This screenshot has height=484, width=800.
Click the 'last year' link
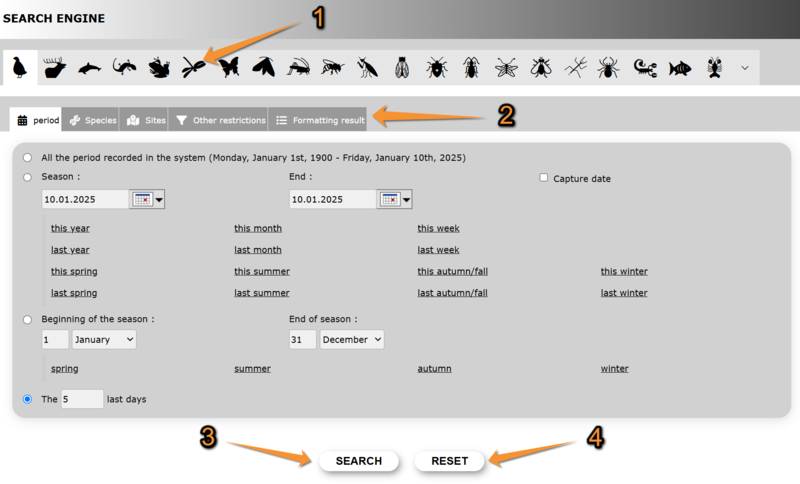70,250
